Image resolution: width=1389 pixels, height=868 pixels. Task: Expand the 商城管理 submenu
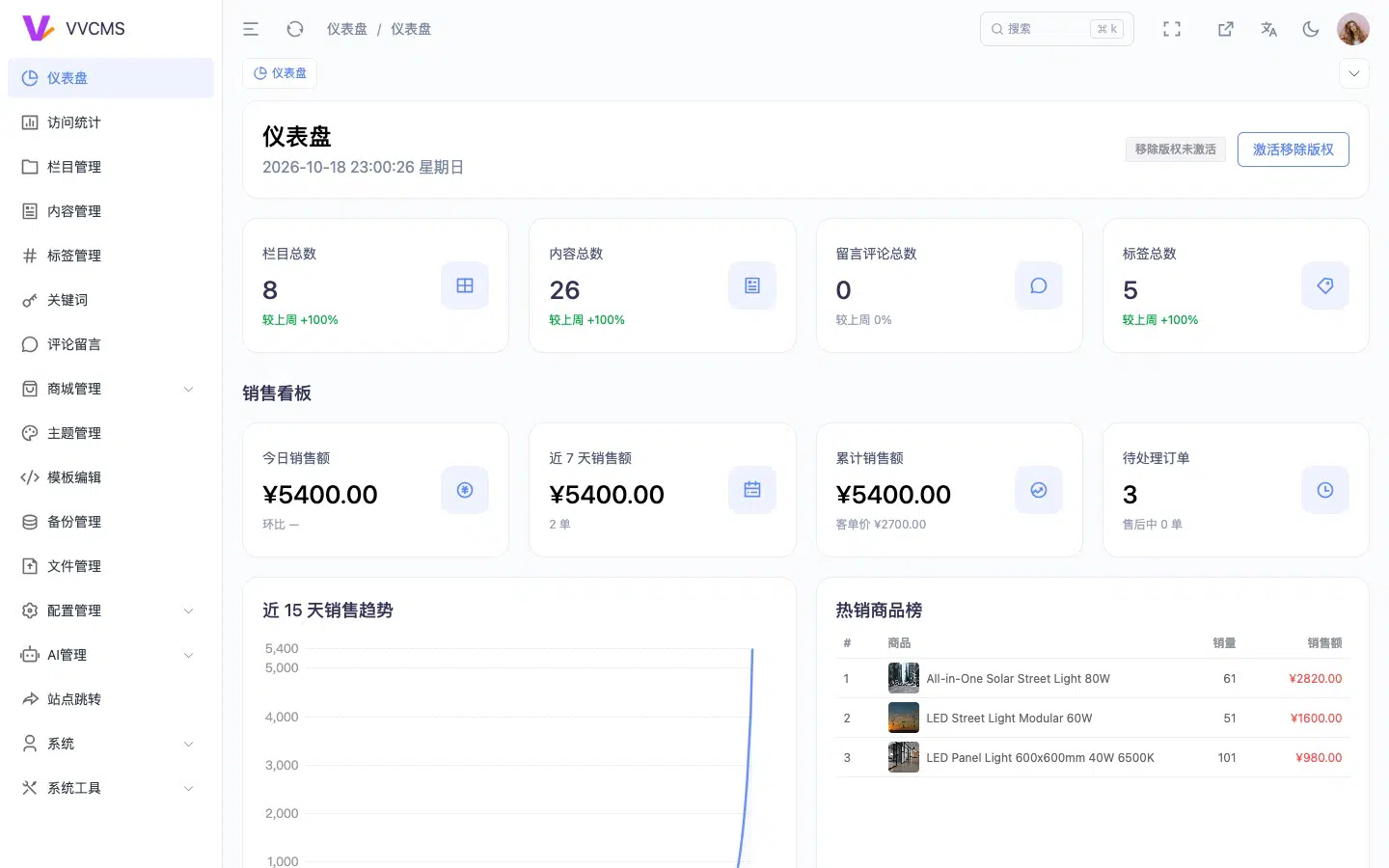111,389
